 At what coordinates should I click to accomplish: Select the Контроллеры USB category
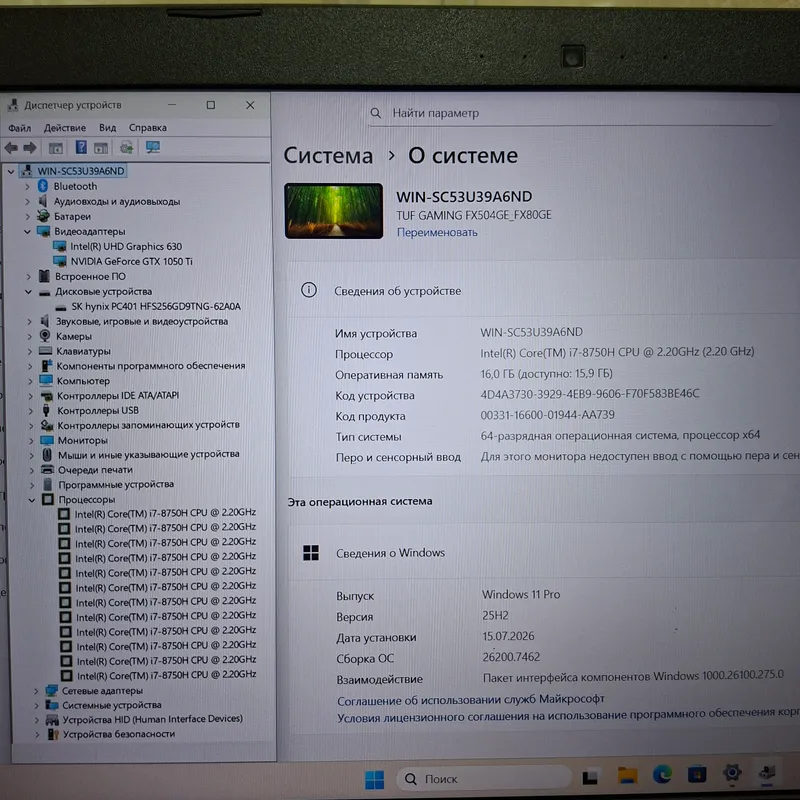97,410
